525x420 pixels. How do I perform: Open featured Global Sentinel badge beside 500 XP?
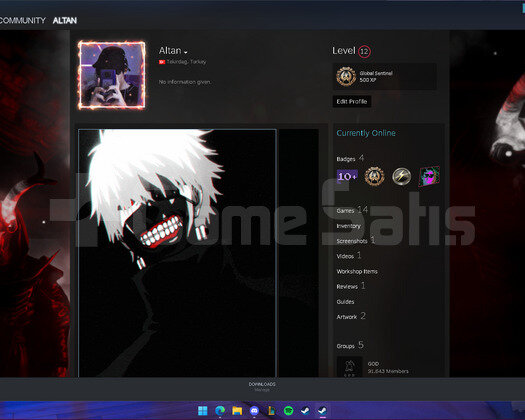click(346, 76)
